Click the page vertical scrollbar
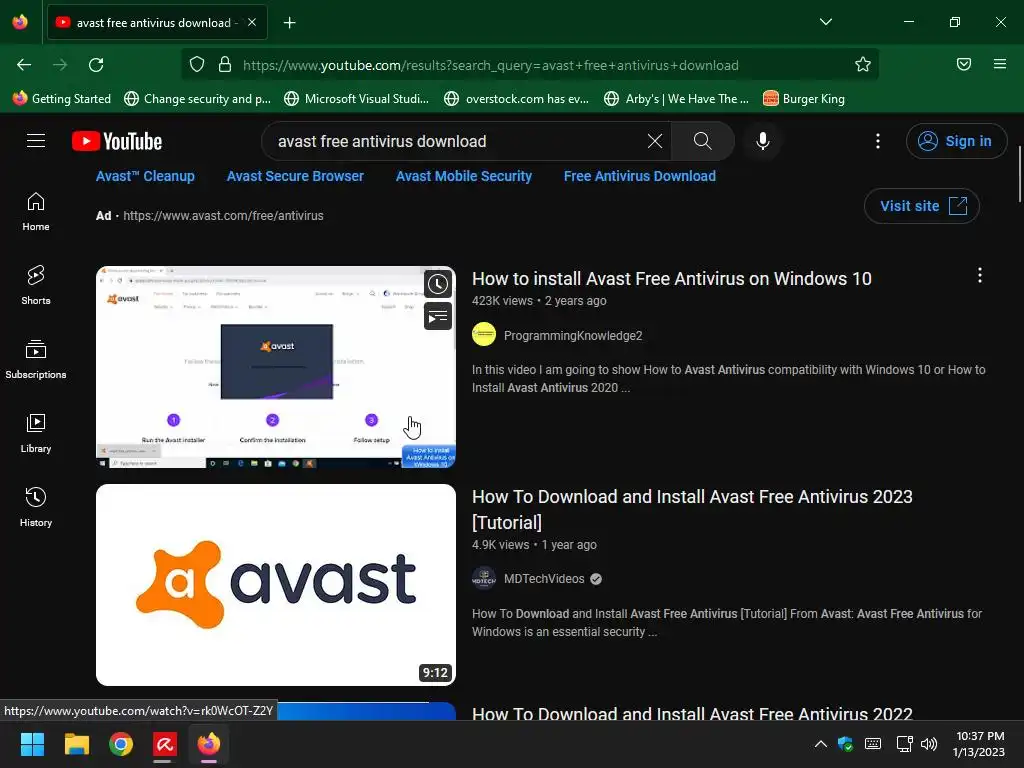This screenshot has height=768, width=1024. point(1019,173)
